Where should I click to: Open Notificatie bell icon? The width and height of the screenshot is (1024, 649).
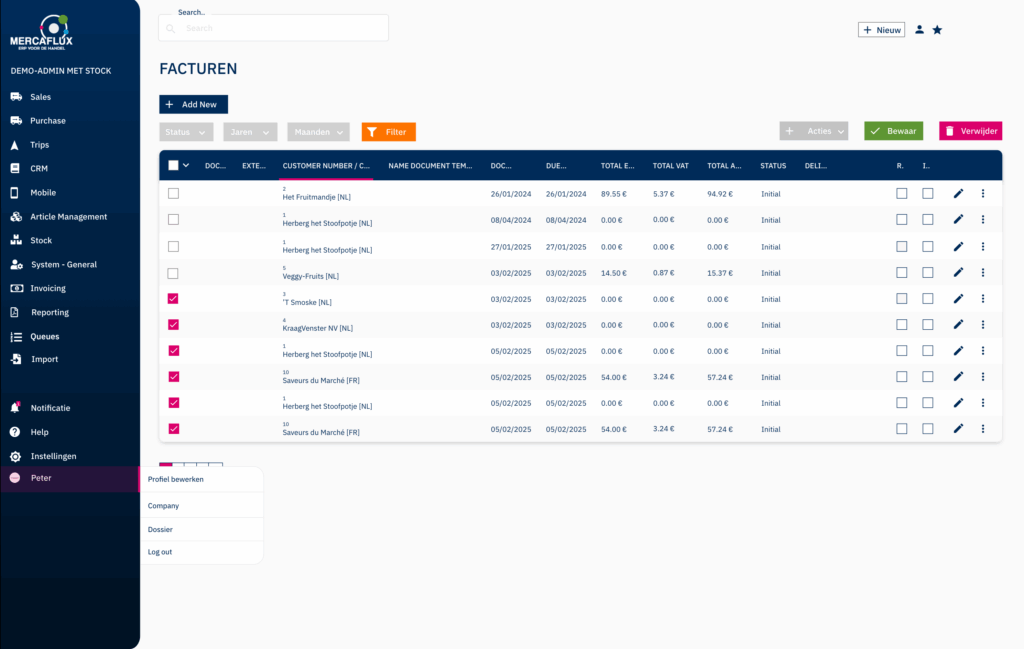click(15, 408)
